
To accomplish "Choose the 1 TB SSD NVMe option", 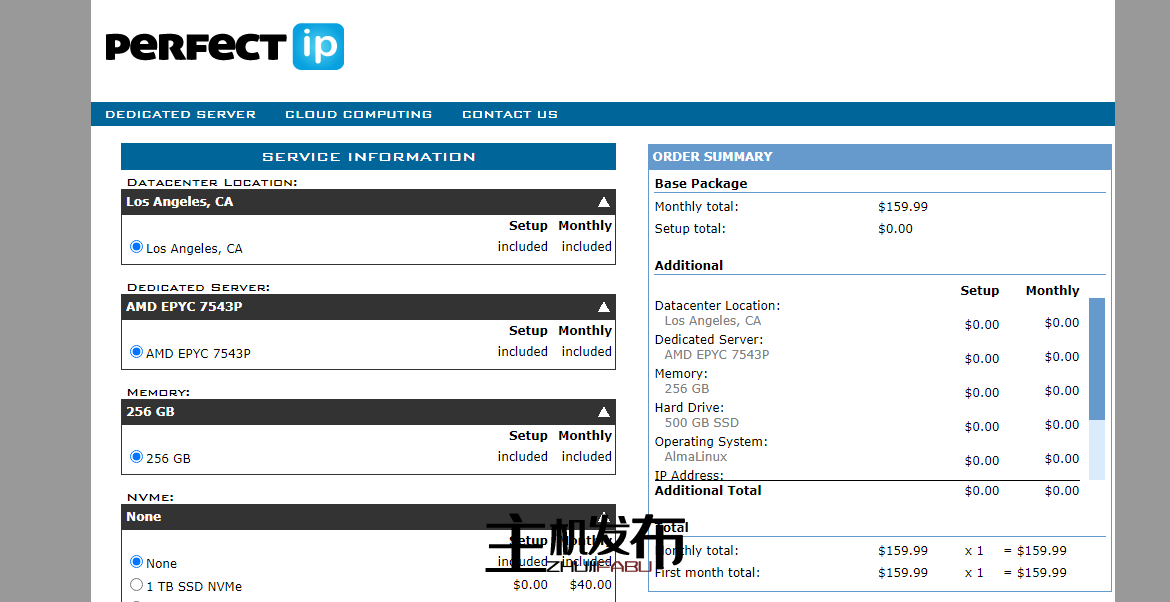I will [x=137, y=585].
